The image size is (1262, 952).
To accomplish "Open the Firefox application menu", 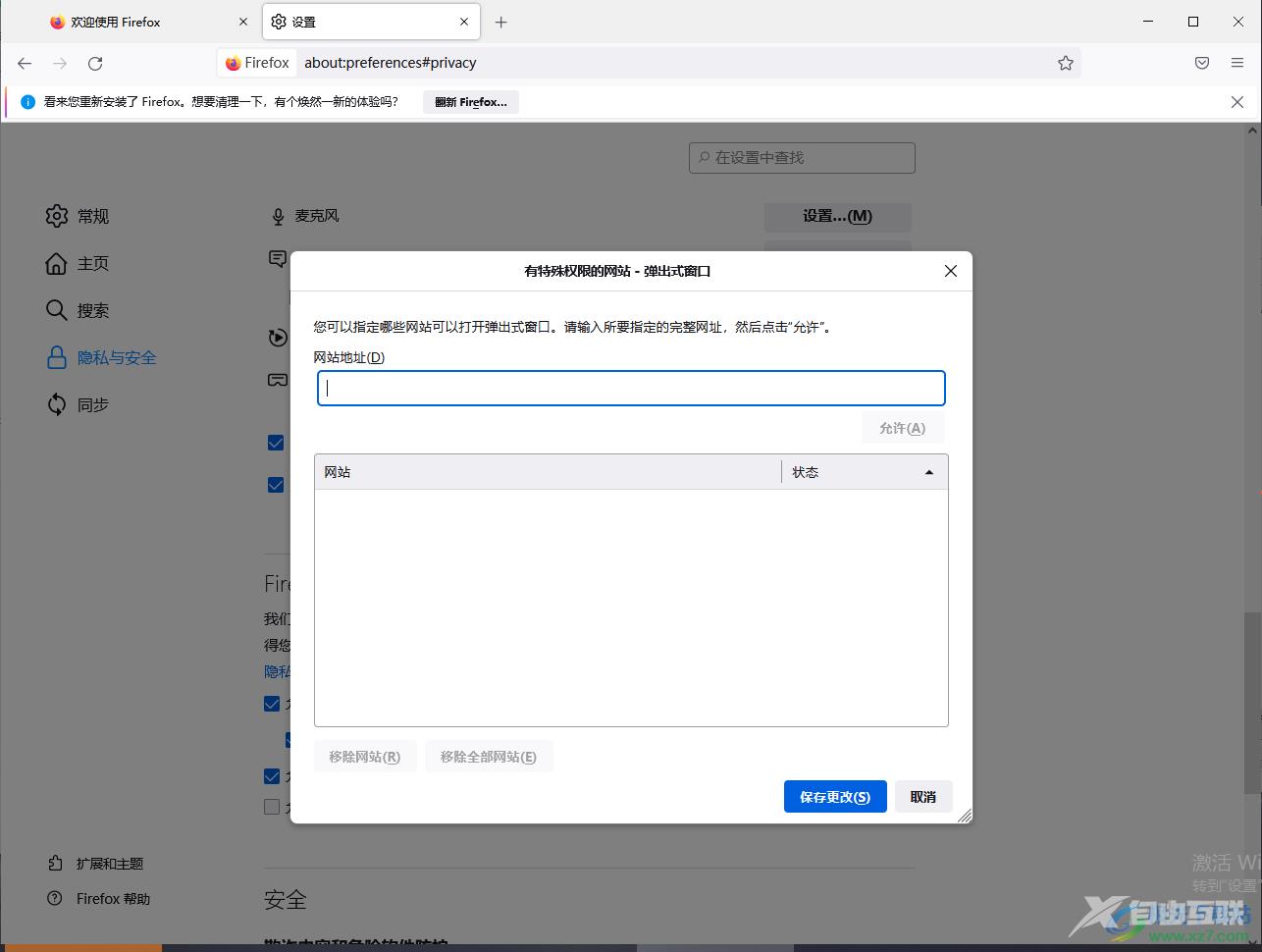I will [1237, 63].
